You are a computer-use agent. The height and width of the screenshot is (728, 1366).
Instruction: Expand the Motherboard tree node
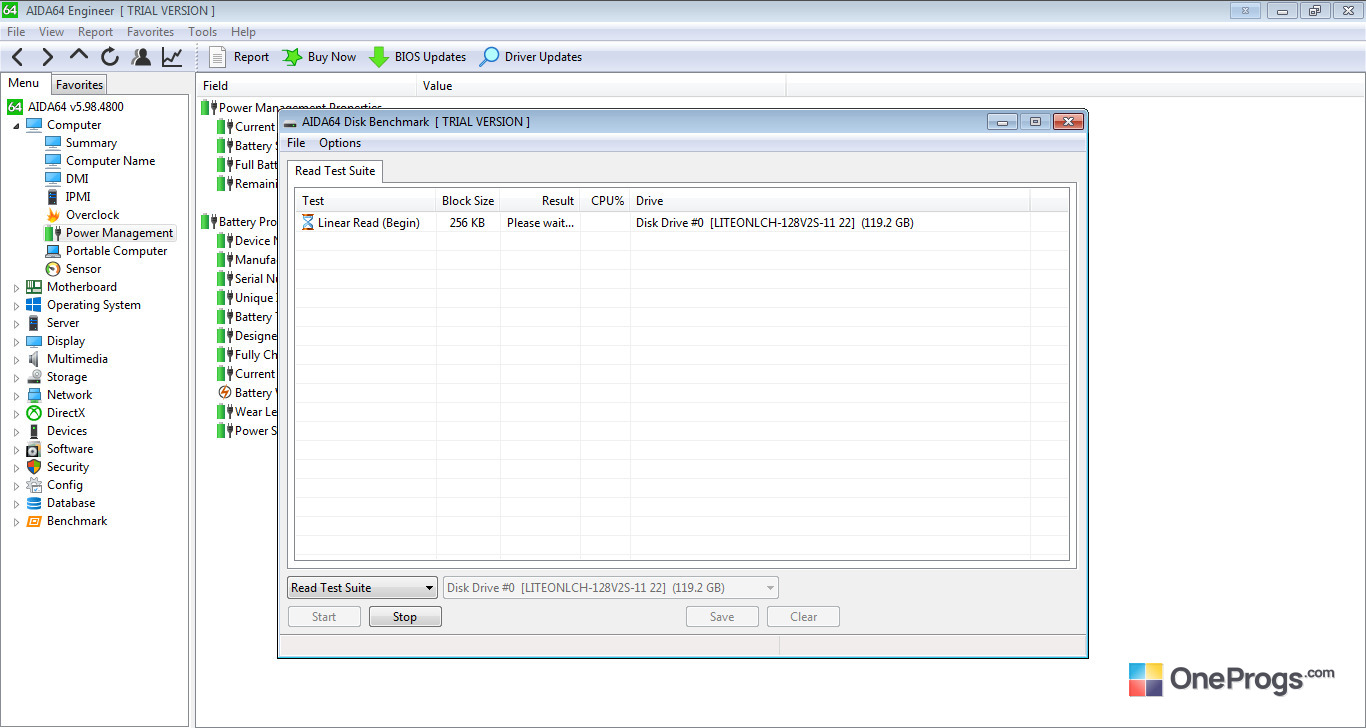(16, 287)
